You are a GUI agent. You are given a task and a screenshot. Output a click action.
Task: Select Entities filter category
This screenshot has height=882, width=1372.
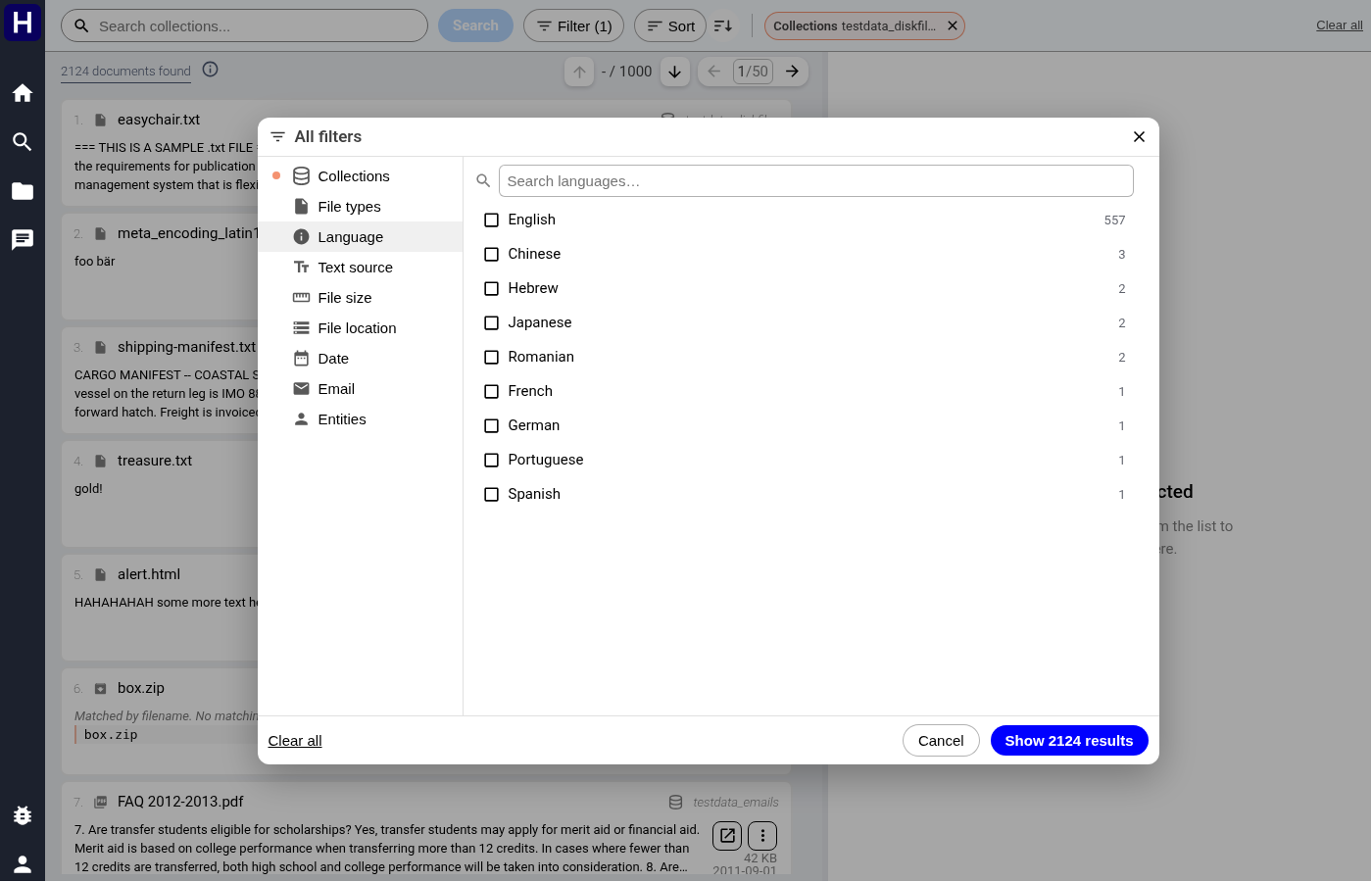point(361,419)
